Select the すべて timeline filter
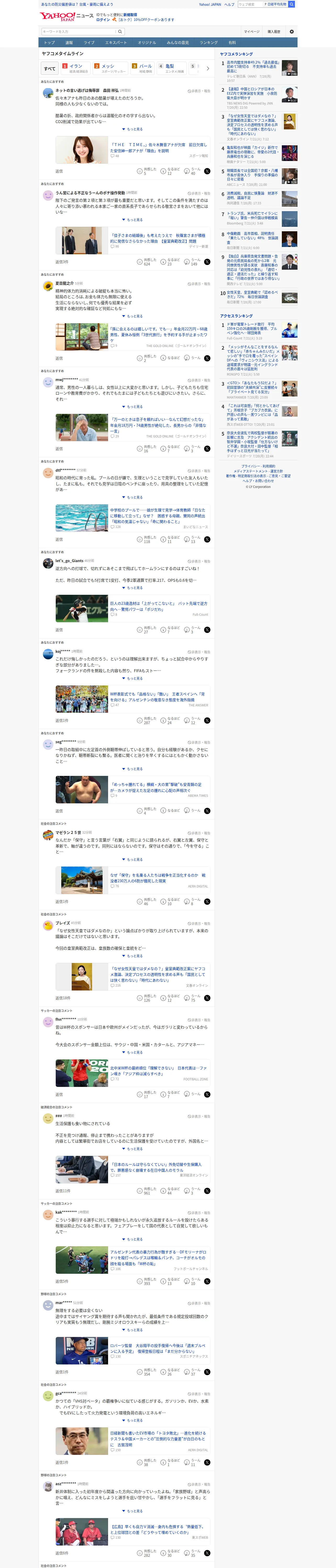The height and width of the screenshot is (1568, 336). 50,68
